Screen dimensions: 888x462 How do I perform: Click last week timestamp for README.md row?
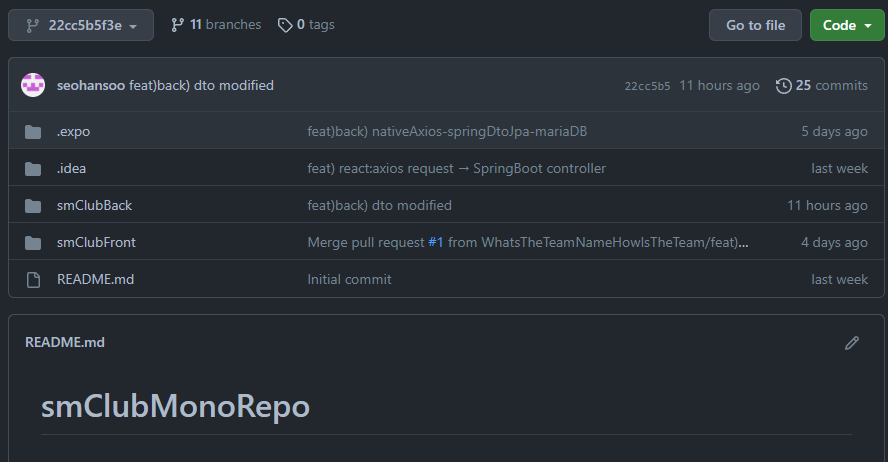(839, 279)
